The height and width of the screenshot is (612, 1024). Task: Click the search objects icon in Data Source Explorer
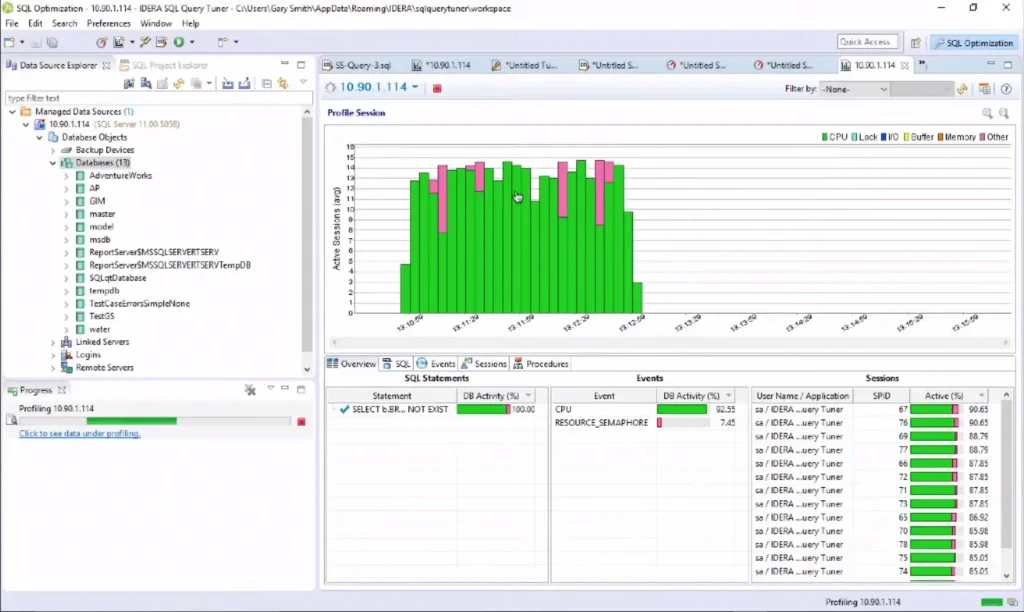(146, 84)
